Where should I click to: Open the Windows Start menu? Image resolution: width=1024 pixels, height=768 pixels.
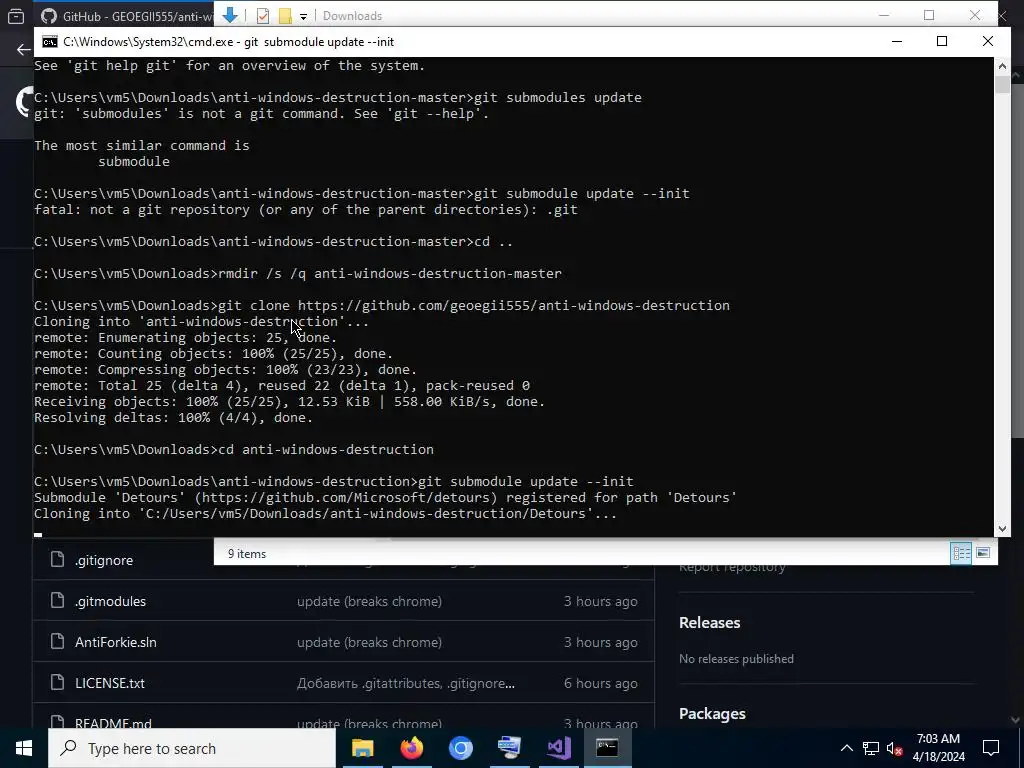24,748
